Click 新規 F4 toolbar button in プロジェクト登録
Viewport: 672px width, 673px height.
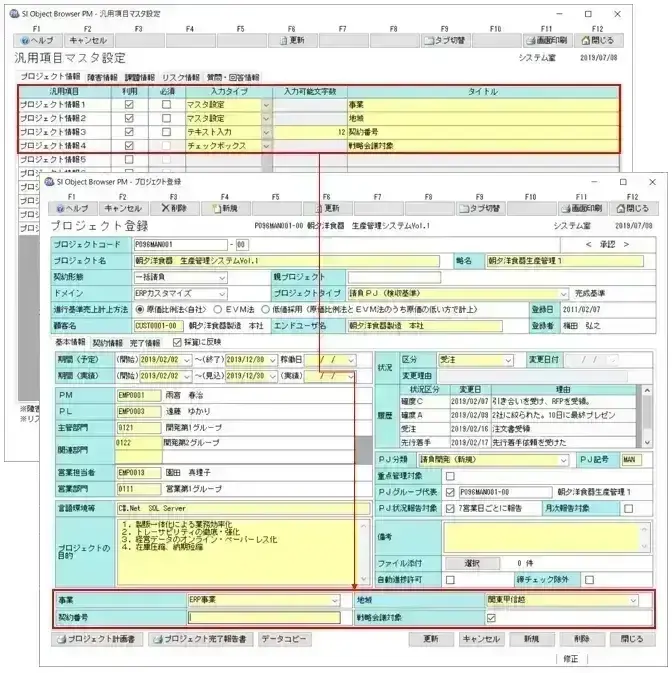pos(225,209)
